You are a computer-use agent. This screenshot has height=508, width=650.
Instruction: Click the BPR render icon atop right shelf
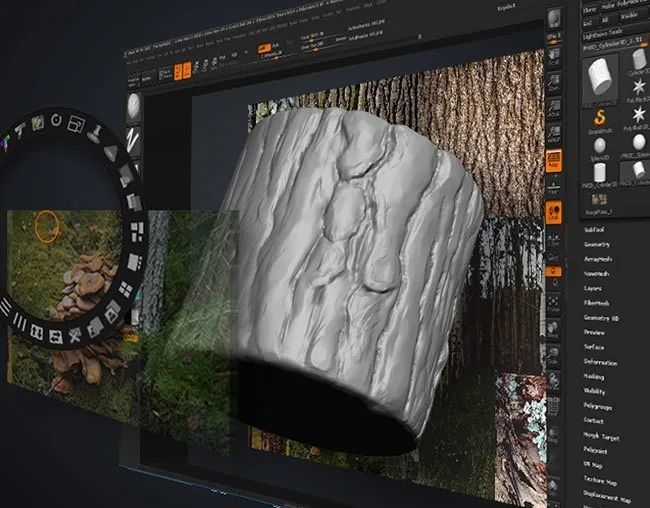(x=554, y=19)
